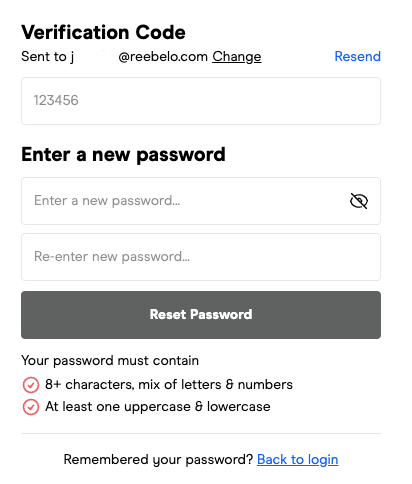Click the divider line above Remembered your password

tap(201, 434)
